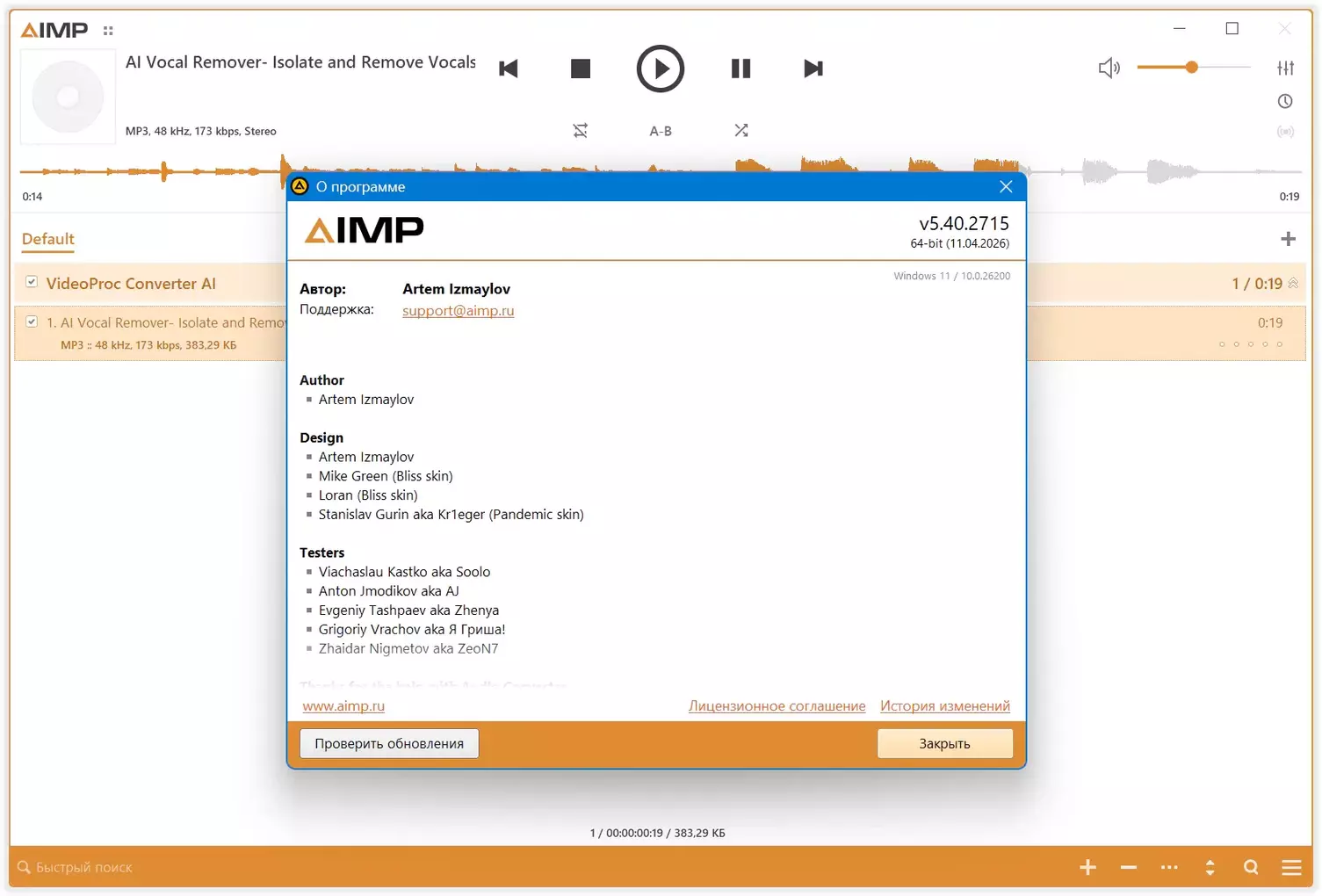Close the About dialog with the X
The image size is (1322, 896).
1006,186
